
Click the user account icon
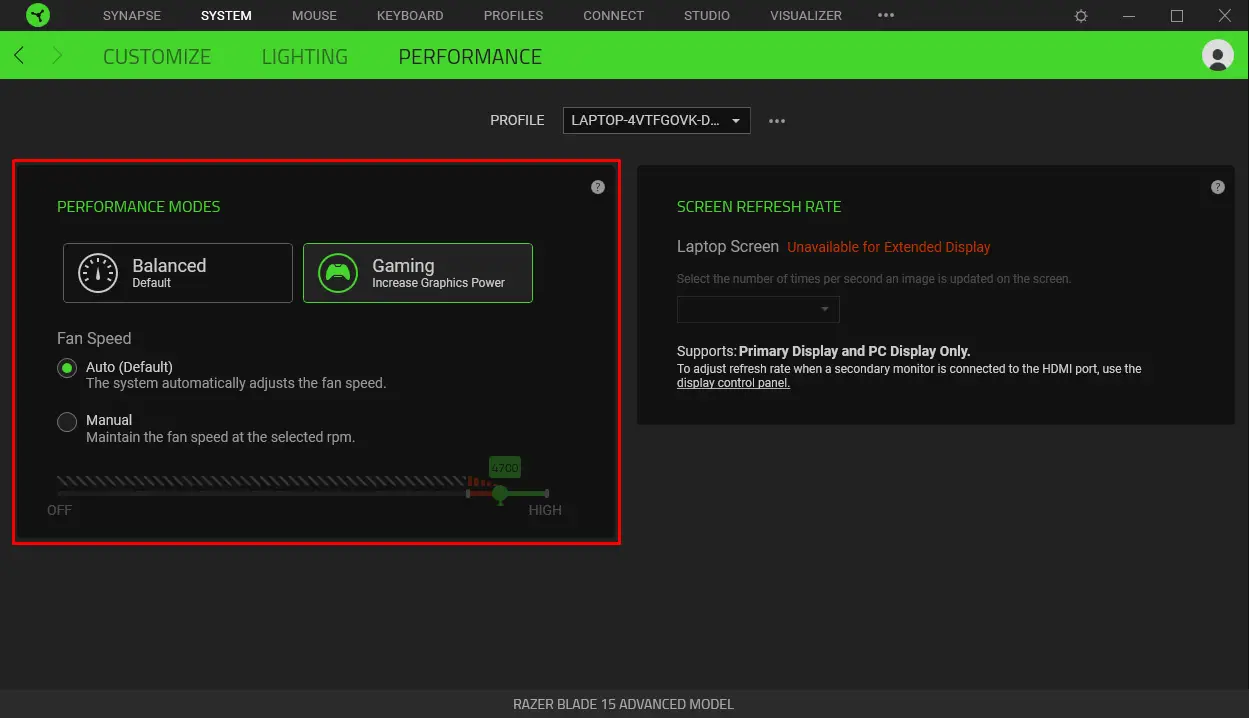click(1217, 55)
